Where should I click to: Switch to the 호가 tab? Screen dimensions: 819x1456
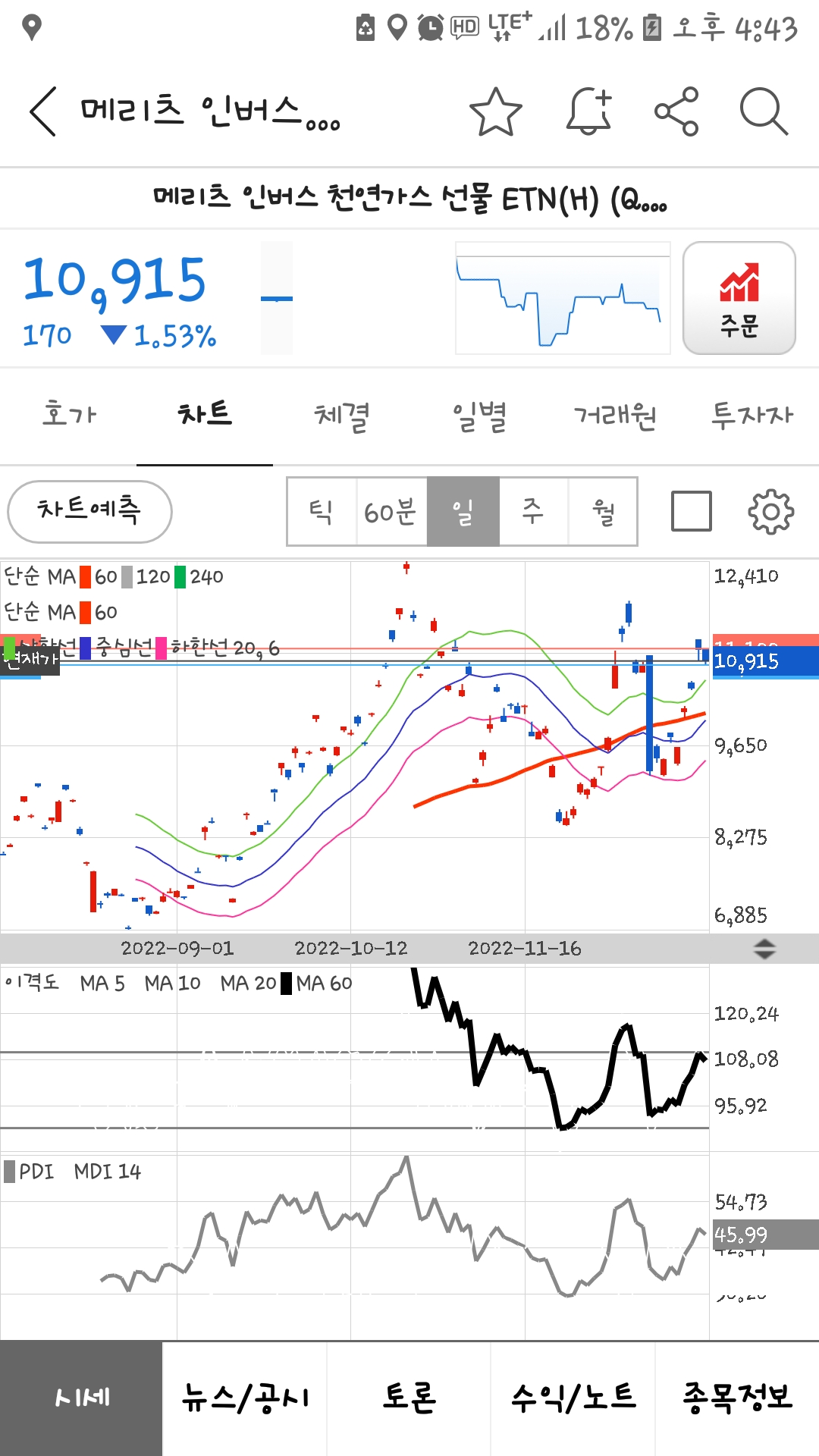point(69,415)
